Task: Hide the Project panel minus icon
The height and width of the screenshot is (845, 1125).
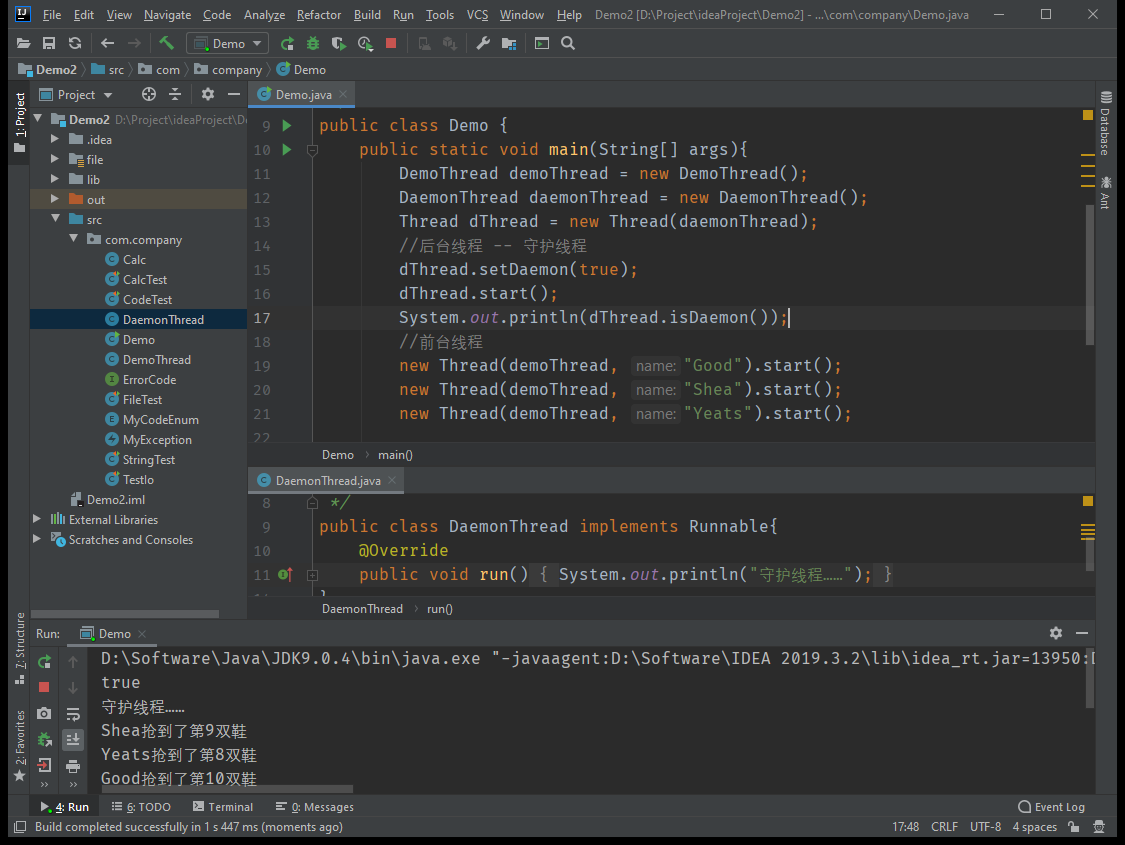Action: tap(233, 94)
